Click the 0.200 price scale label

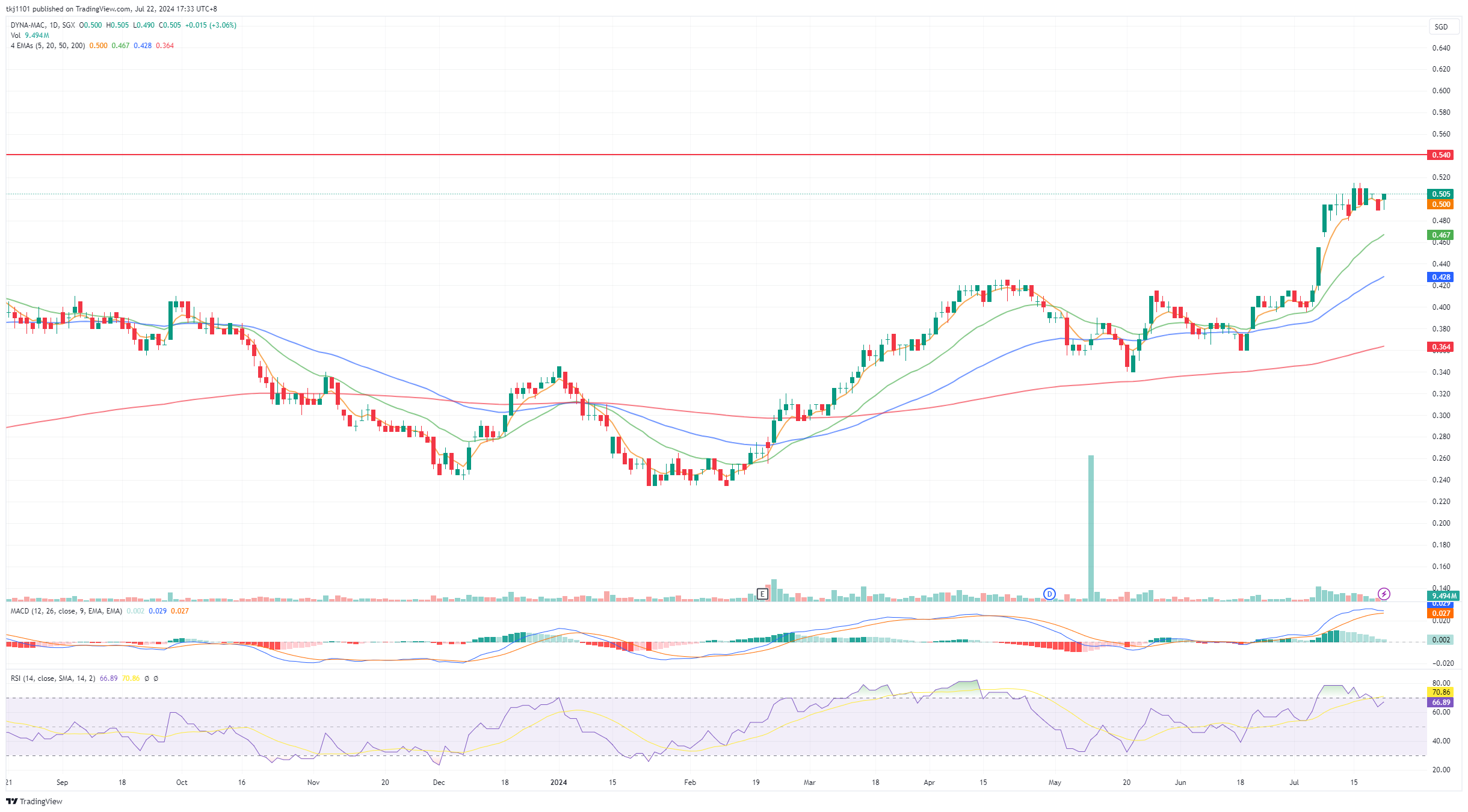(x=1441, y=523)
